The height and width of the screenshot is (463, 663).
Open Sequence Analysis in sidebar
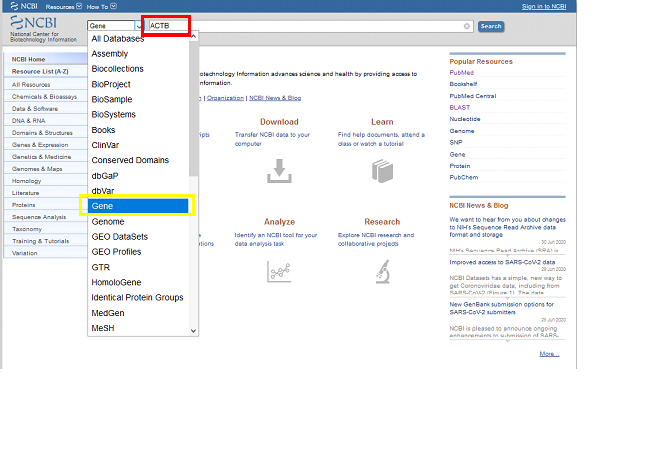pyautogui.click(x=45, y=217)
